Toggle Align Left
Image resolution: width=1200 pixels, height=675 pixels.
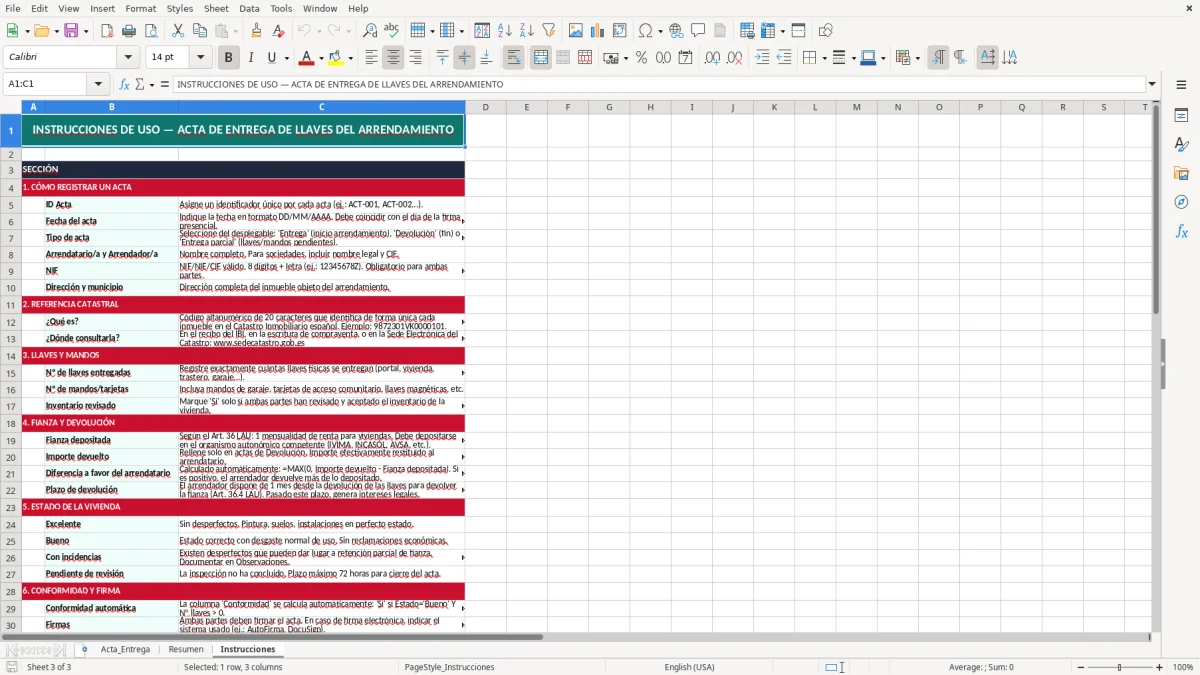tap(372, 58)
